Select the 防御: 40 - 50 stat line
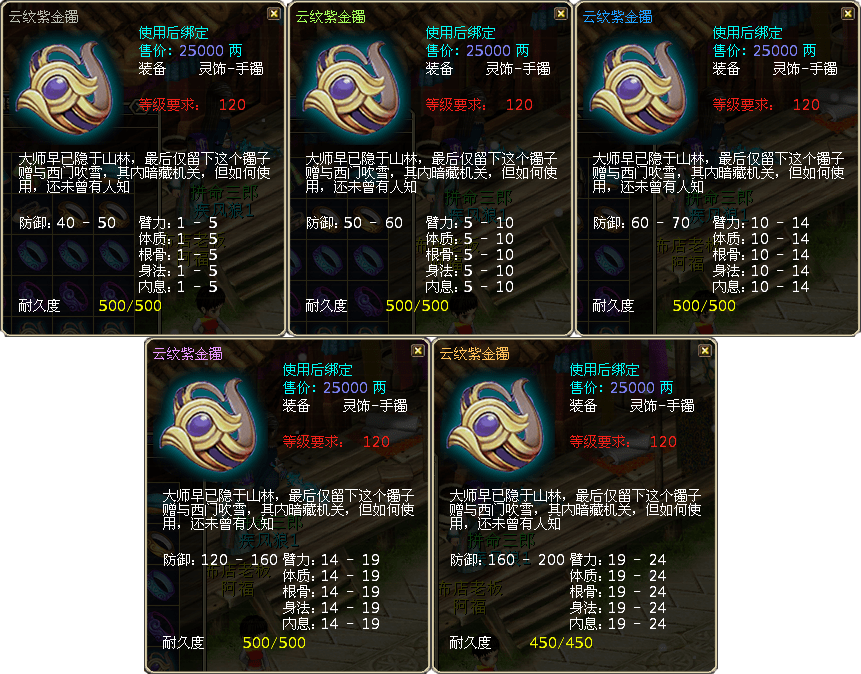The image size is (861, 674). pyautogui.click(x=68, y=223)
